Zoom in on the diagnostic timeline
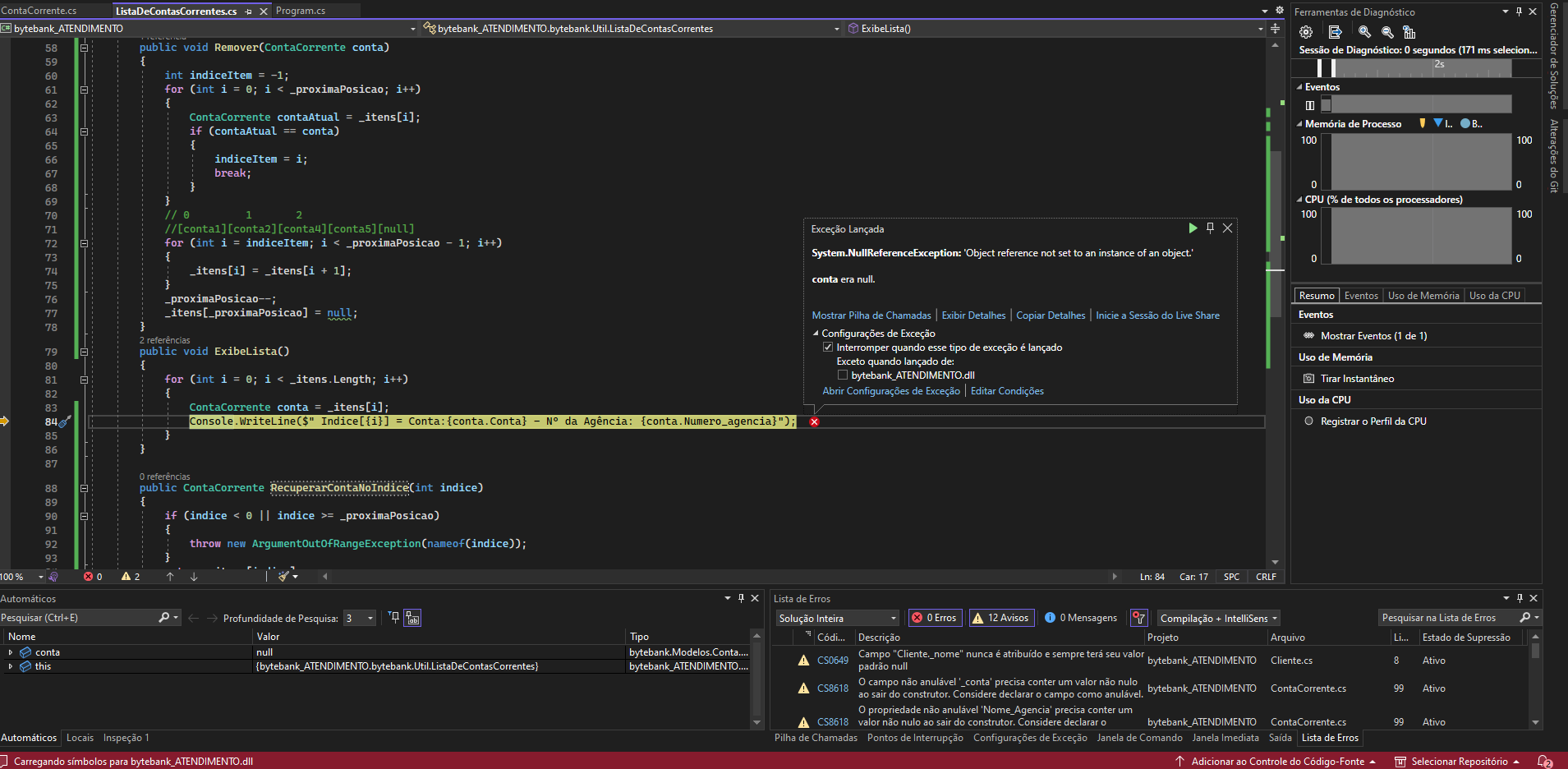This screenshot has height=769, width=1568. (x=1364, y=32)
